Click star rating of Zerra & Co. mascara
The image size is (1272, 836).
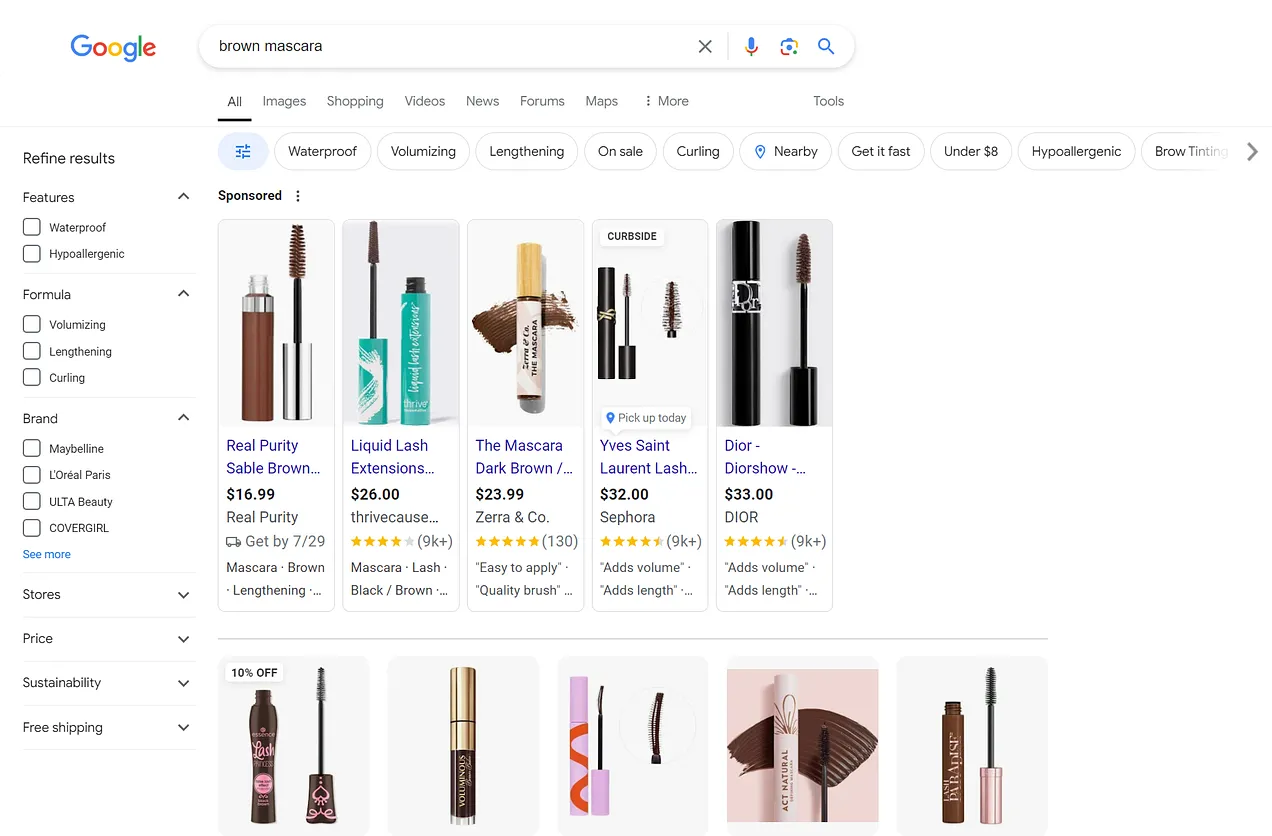[x=507, y=541]
